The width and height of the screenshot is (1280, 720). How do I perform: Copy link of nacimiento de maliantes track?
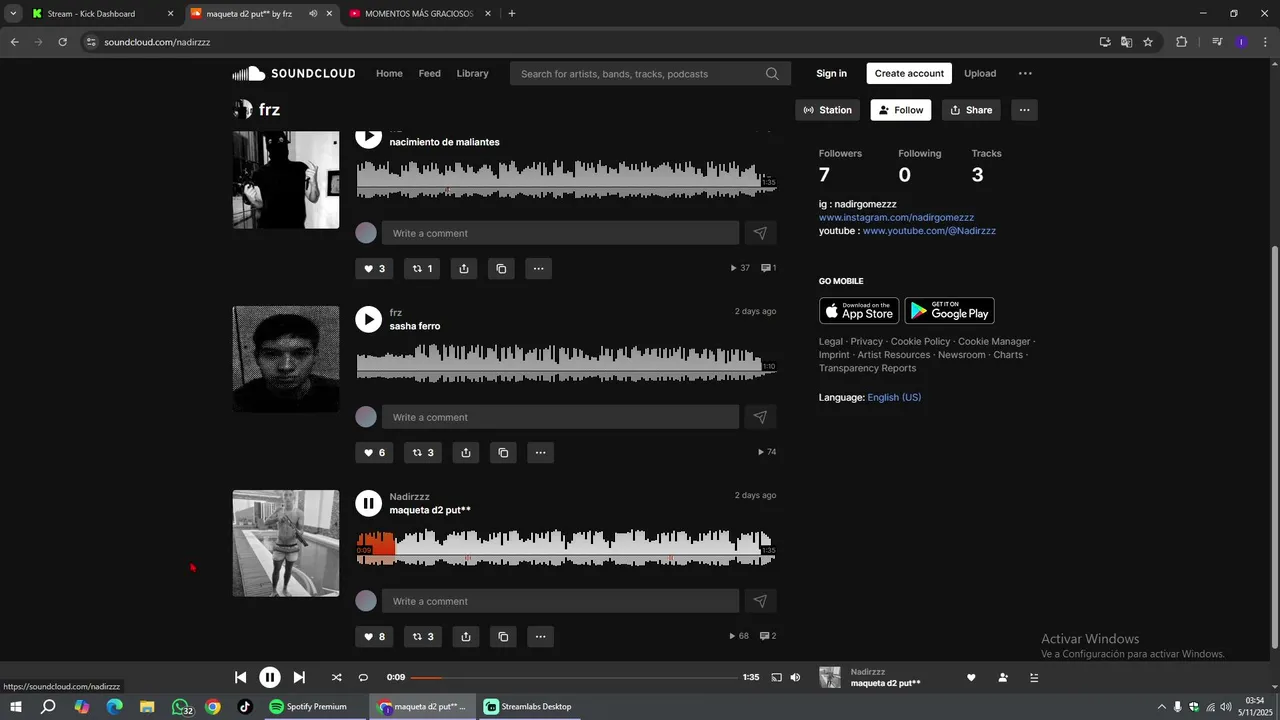[501, 268]
